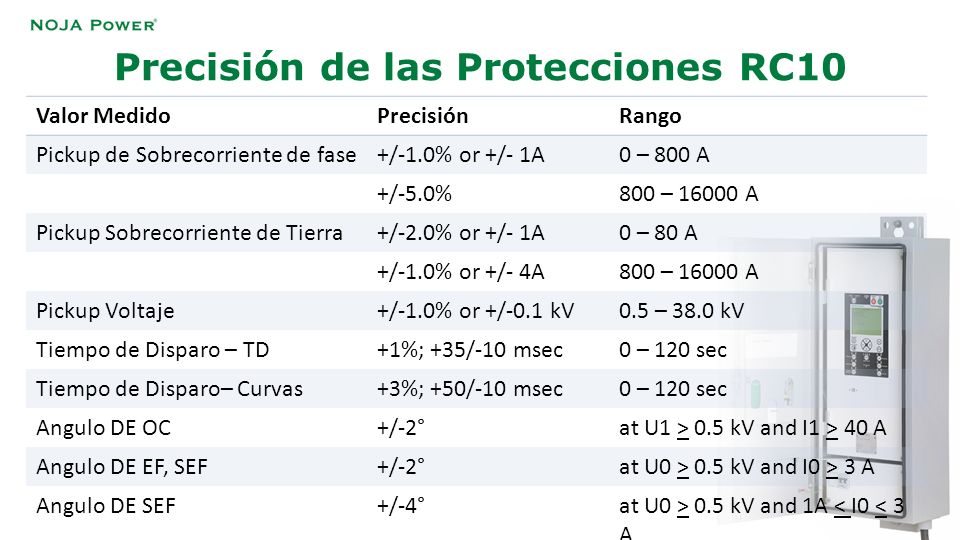Select the Angulo DE OC row label

pyautogui.click(x=103, y=428)
